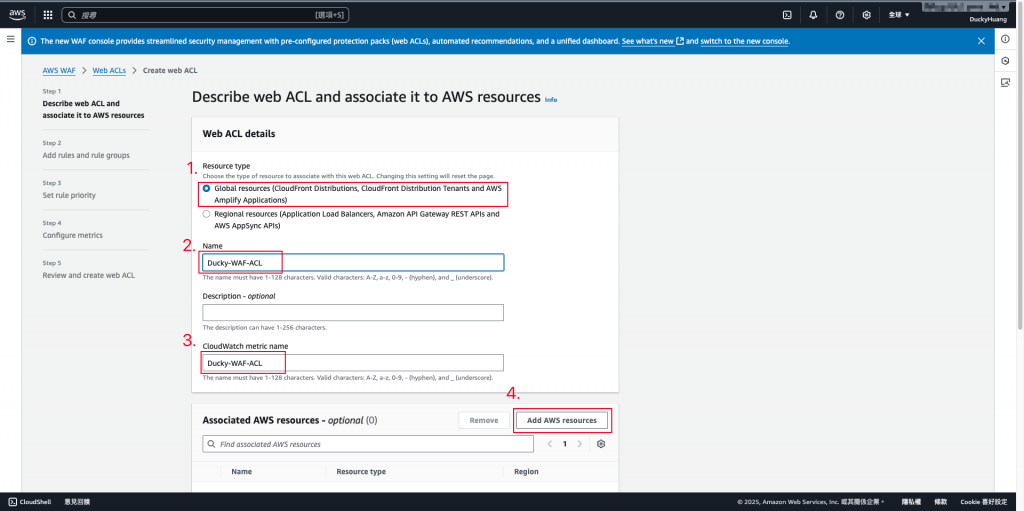Open 隱私權 privacy link in footer
The width and height of the screenshot is (1024, 511).
pyautogui.click(x=911, y=502)
